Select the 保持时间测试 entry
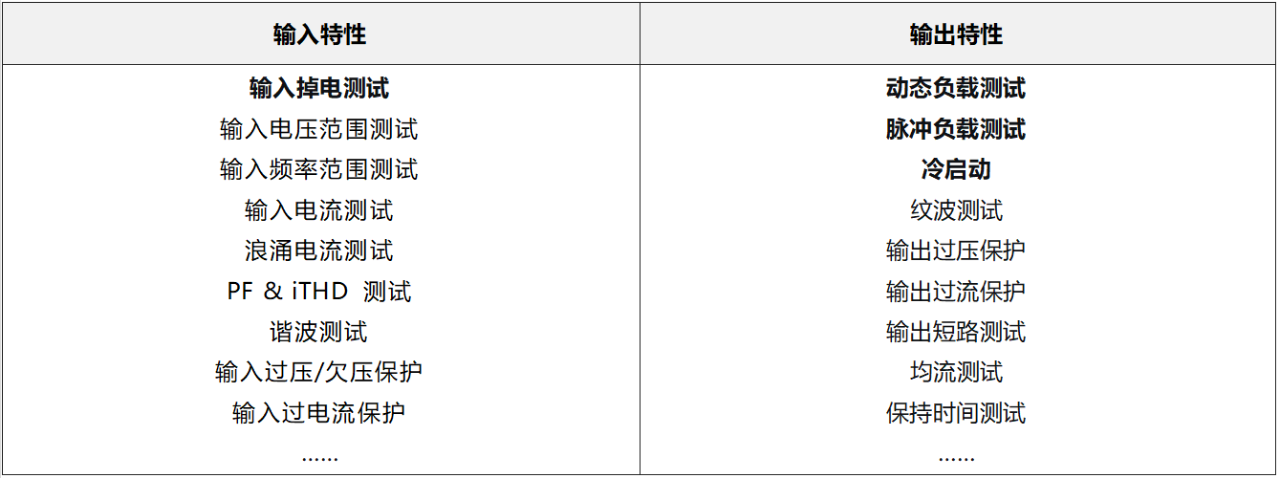Image resolution: width=1278 pixels, height=478 pixels. 956,413
